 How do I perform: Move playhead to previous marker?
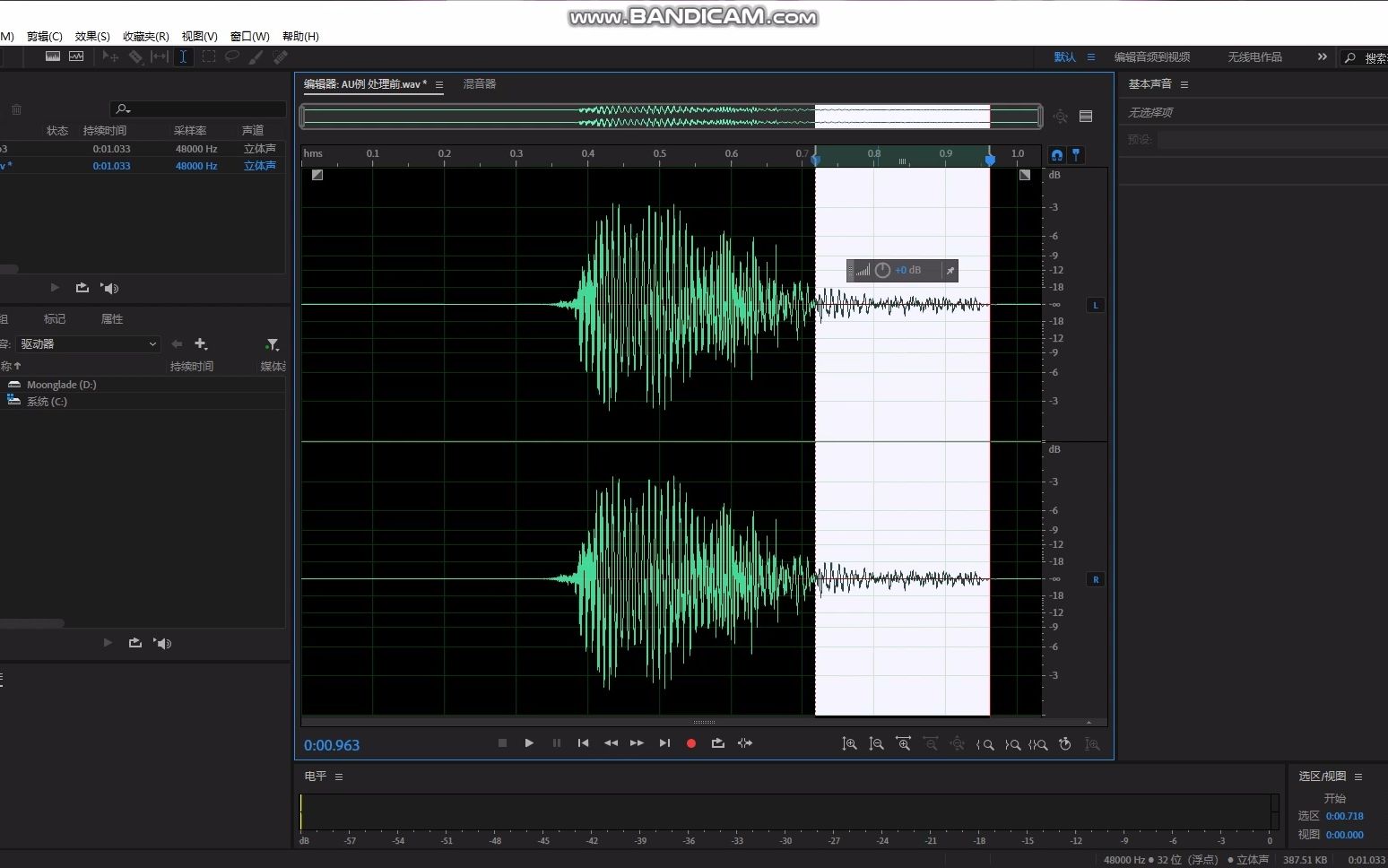pos(584,743)
